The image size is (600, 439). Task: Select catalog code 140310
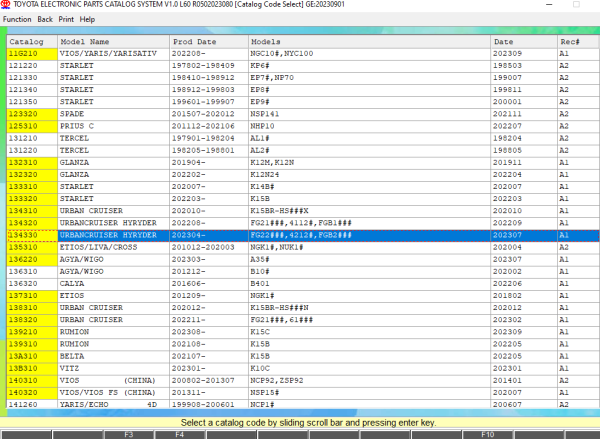click(x=32, y=381)
